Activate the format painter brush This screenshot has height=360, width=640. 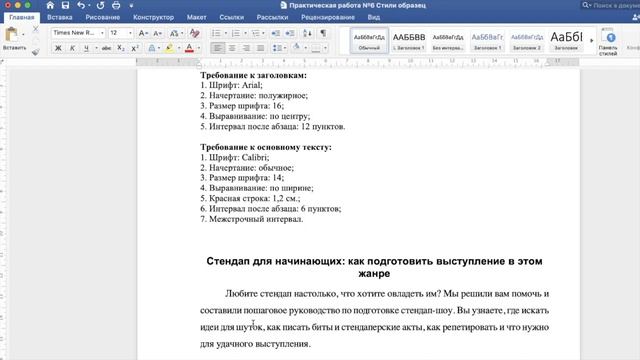point(36,52)
